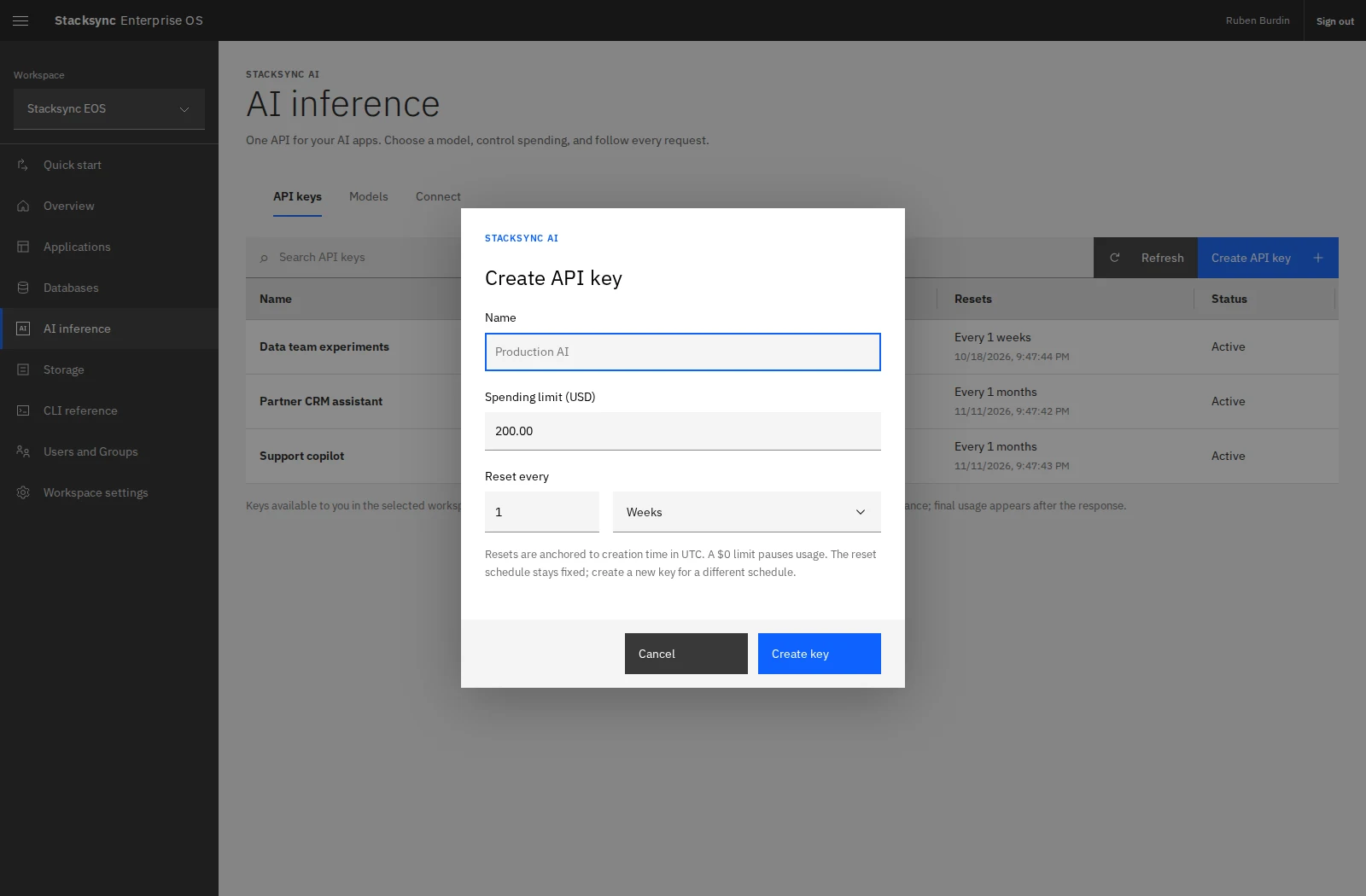Select AI inference in the sidebar
1366x896 pixels.
109,329
